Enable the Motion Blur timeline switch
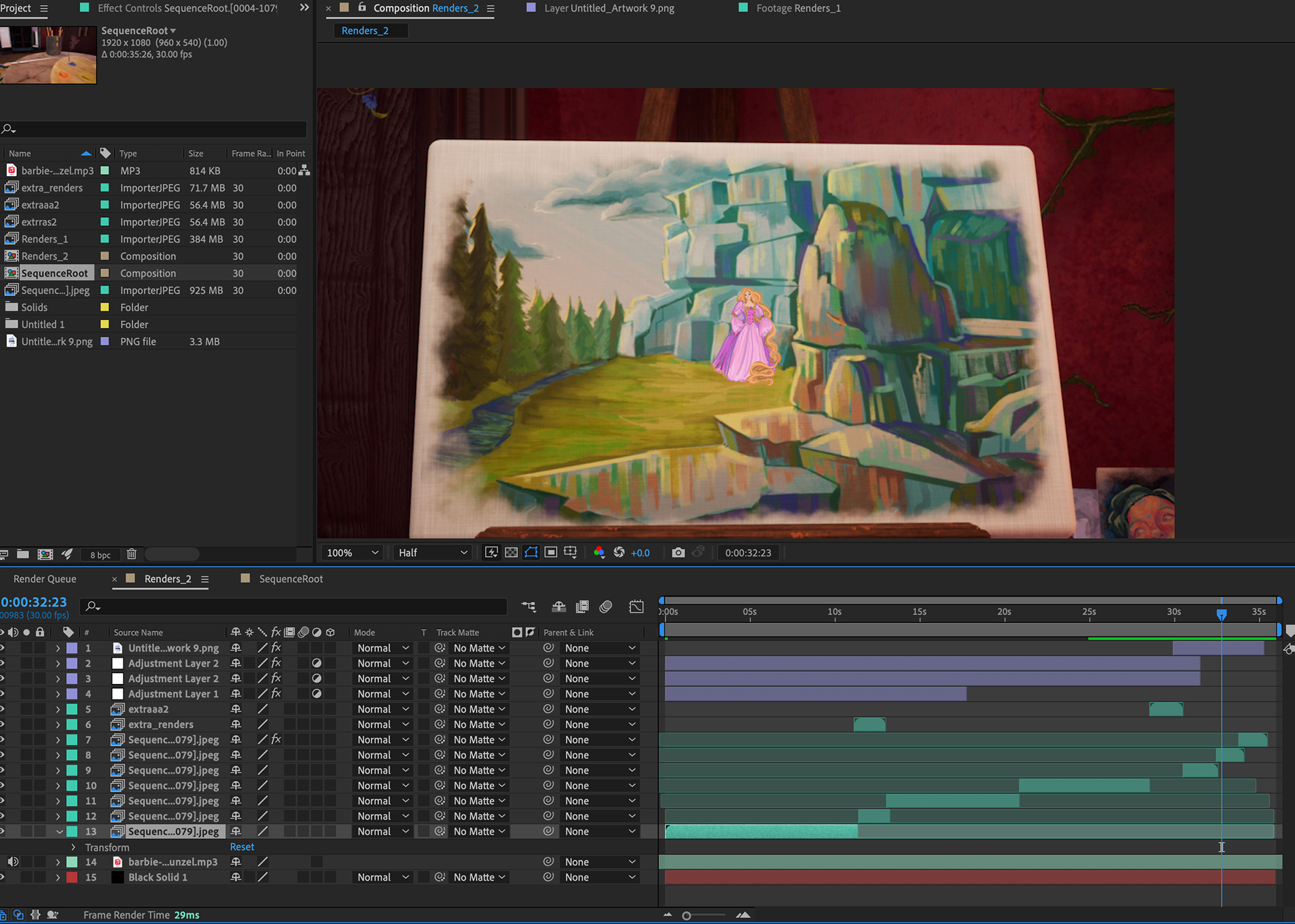This screenshot has height=924, width=1295. pyautogui.click(x=606, y=606)
